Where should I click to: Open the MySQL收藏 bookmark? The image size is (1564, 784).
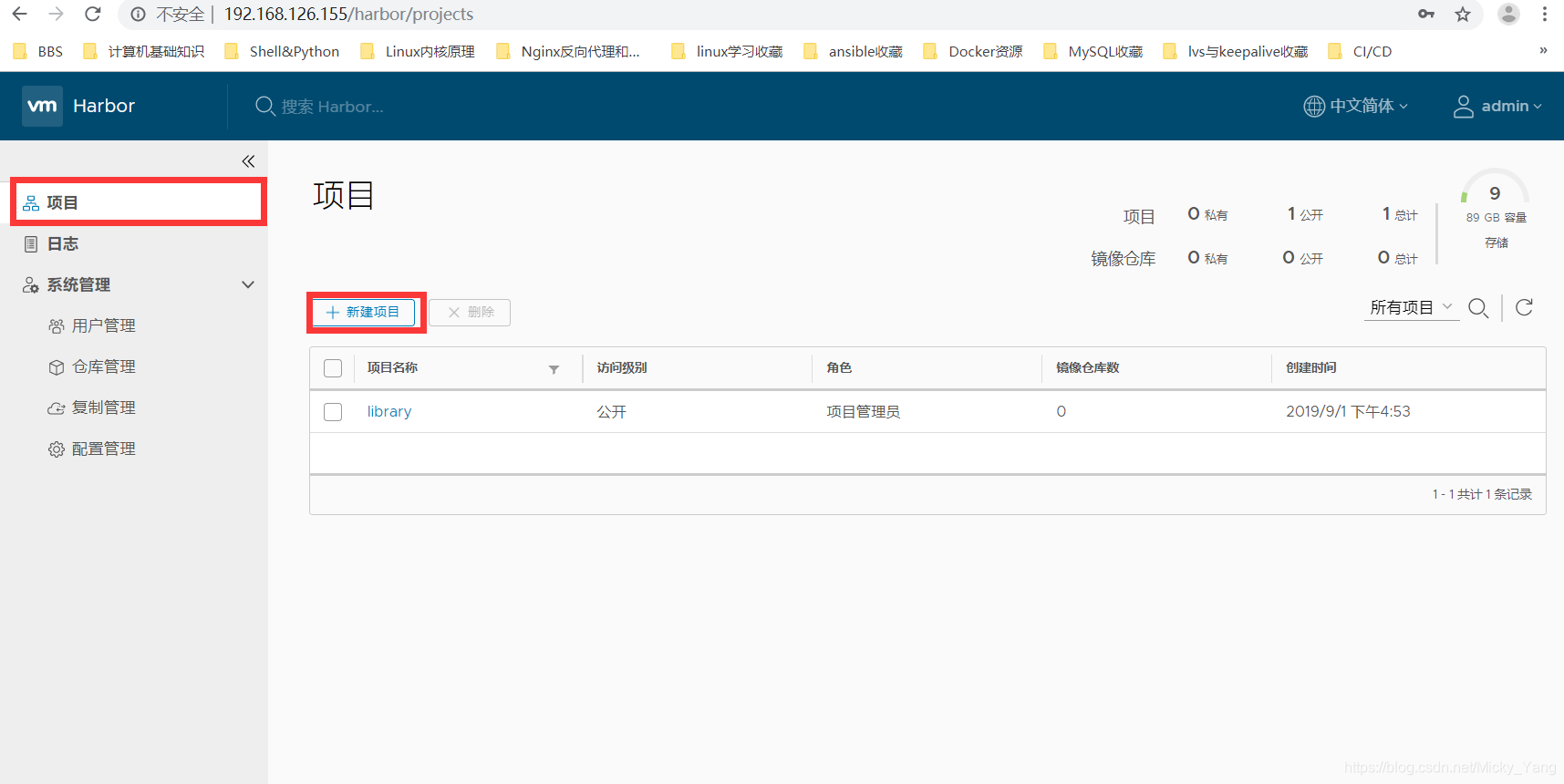point(1093,51)
